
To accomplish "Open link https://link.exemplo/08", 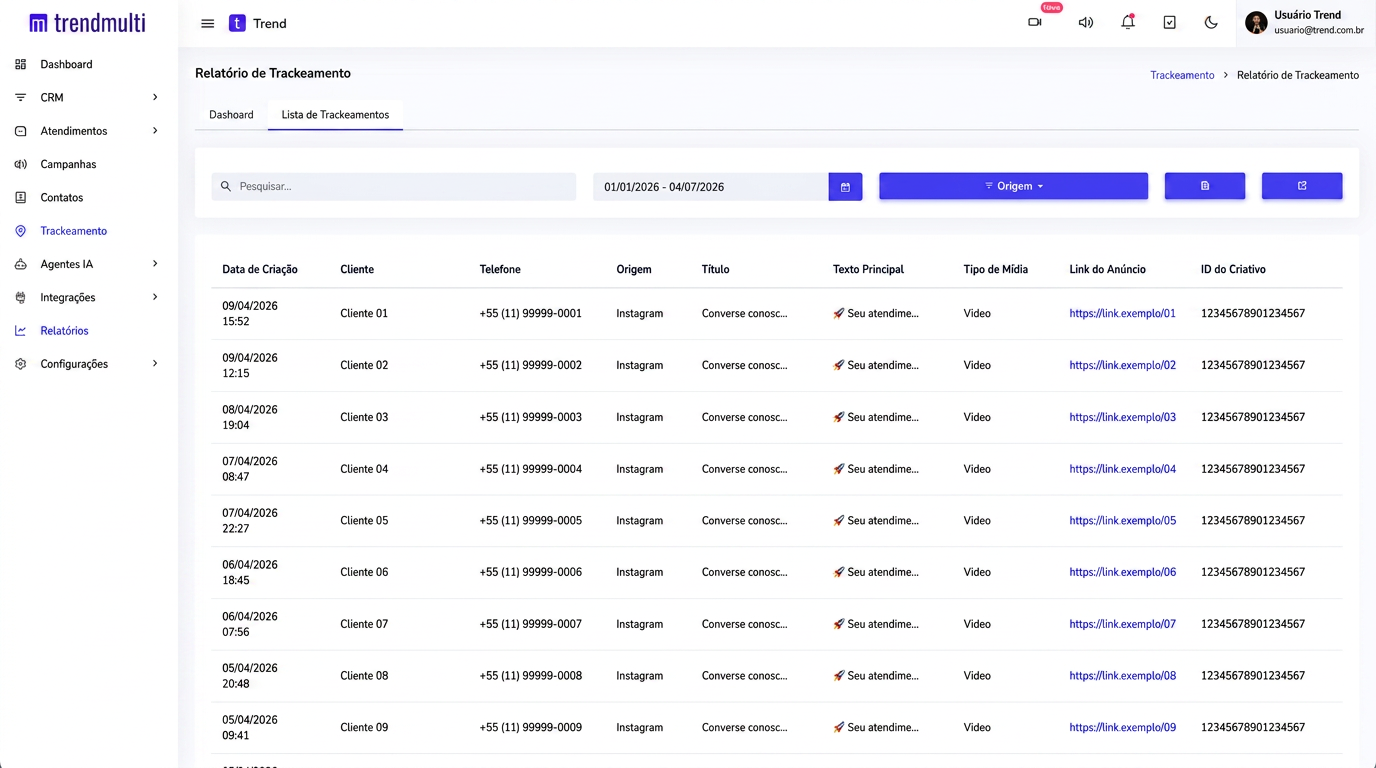I will pos(1122,676).
